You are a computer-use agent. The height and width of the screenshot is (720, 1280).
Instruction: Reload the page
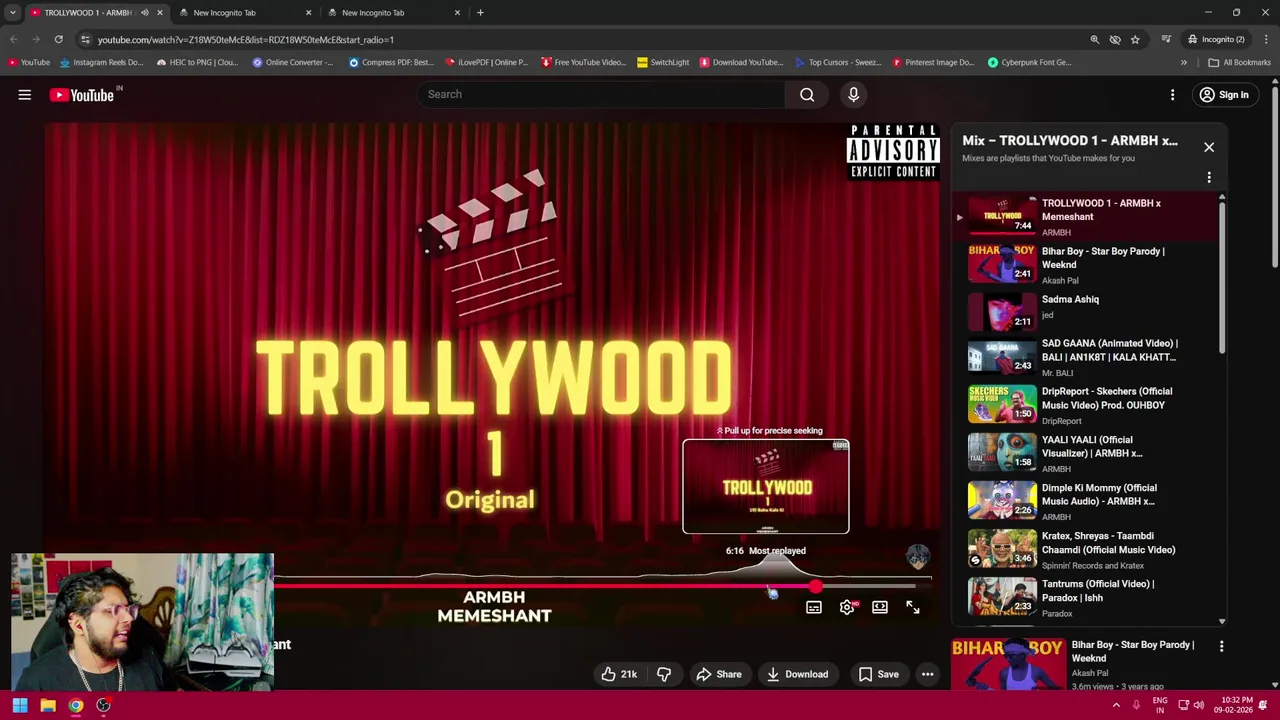click(x=58, y=40)
